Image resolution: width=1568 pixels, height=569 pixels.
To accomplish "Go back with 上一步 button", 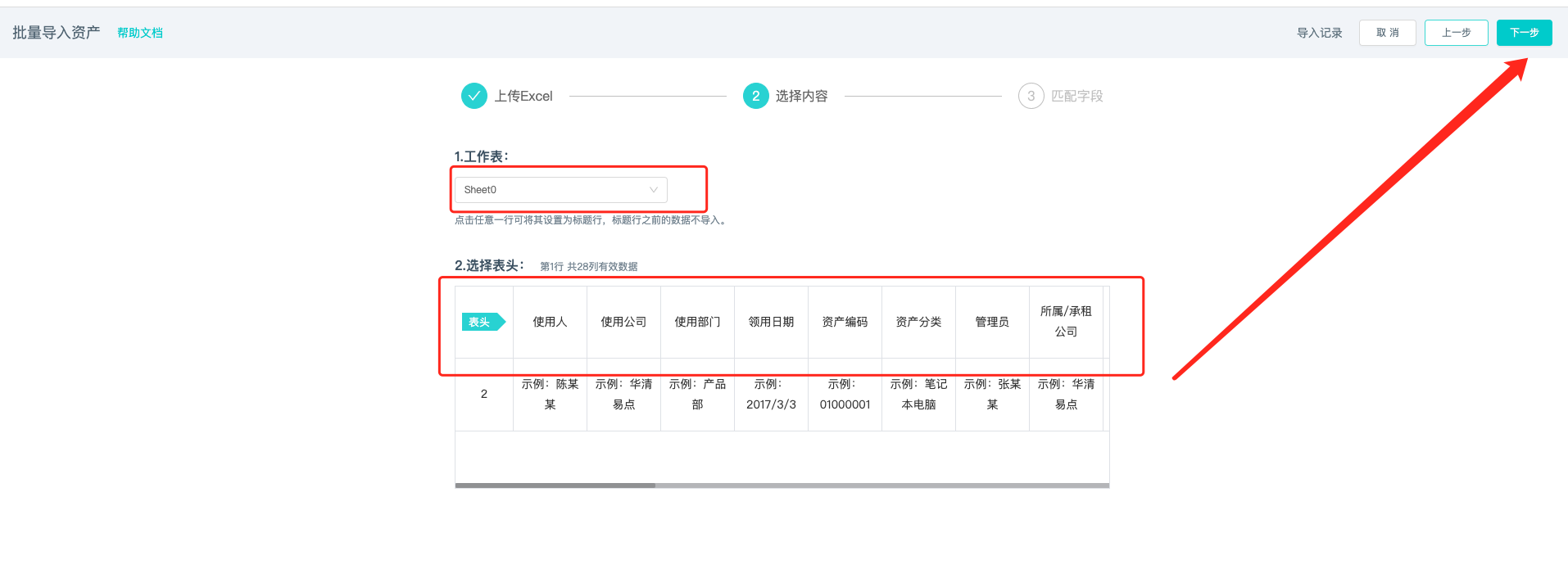I will (x=1456, y=33).
